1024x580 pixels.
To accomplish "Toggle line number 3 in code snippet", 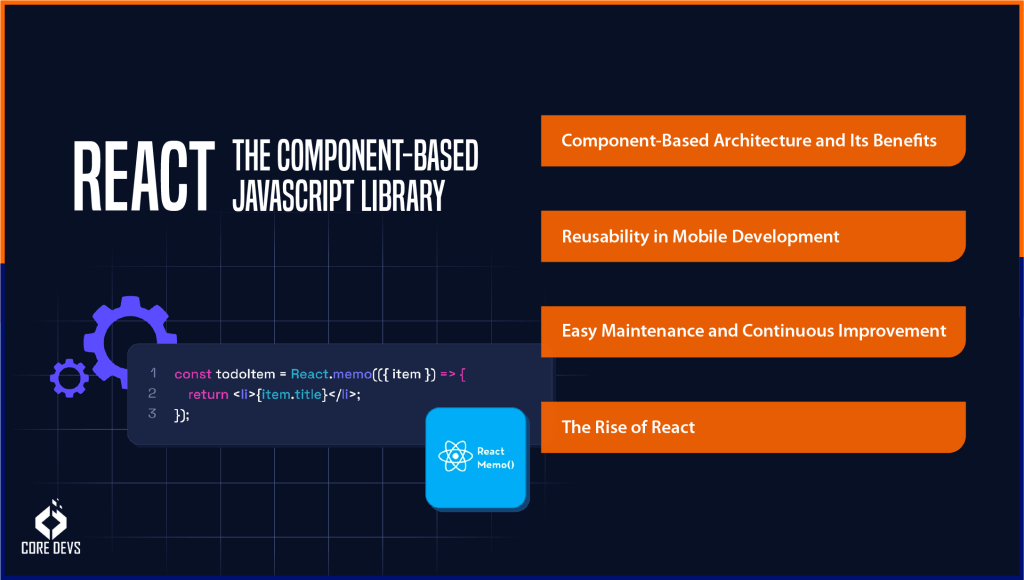I will coord(152,414).
